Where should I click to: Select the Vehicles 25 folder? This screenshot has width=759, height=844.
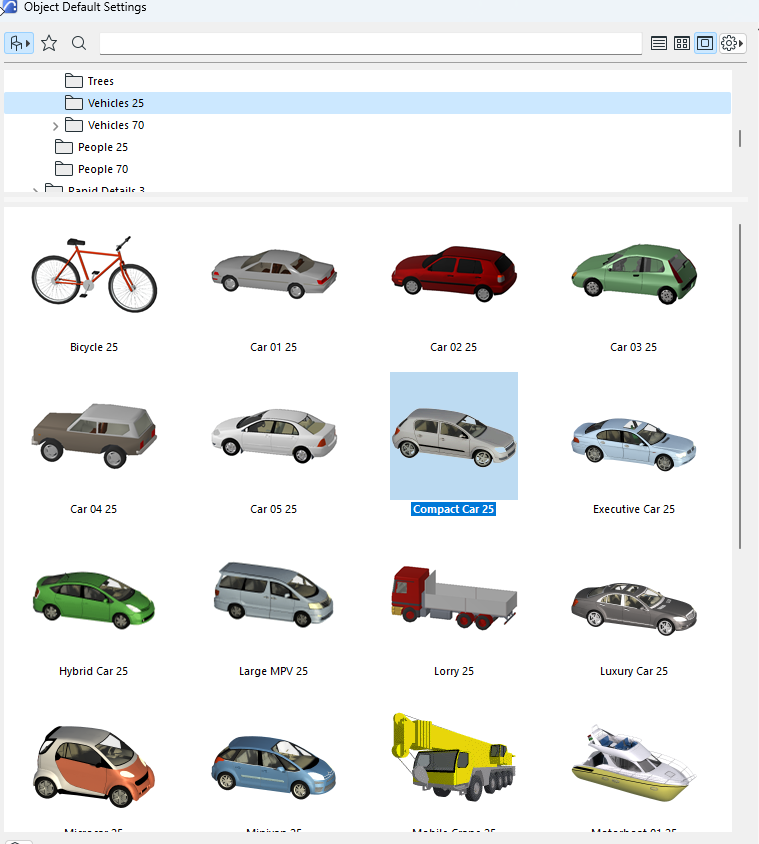pos(368,103)
